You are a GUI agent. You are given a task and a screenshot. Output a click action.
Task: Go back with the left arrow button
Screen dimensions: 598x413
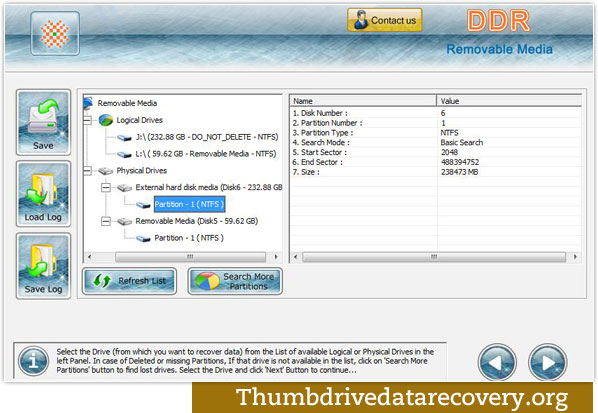497,362
